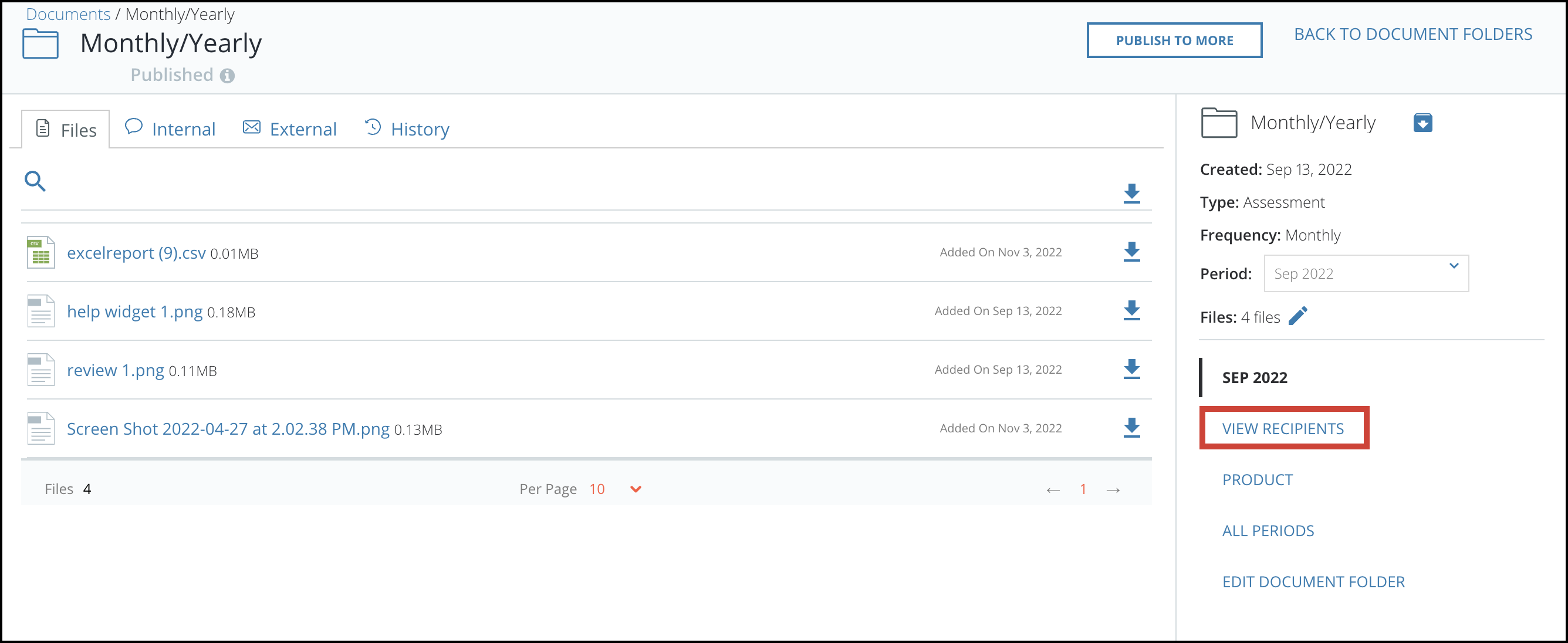The image size is (1568, 643).
Task: Switch to the Internal tab
Action: (x=170, y=129)
